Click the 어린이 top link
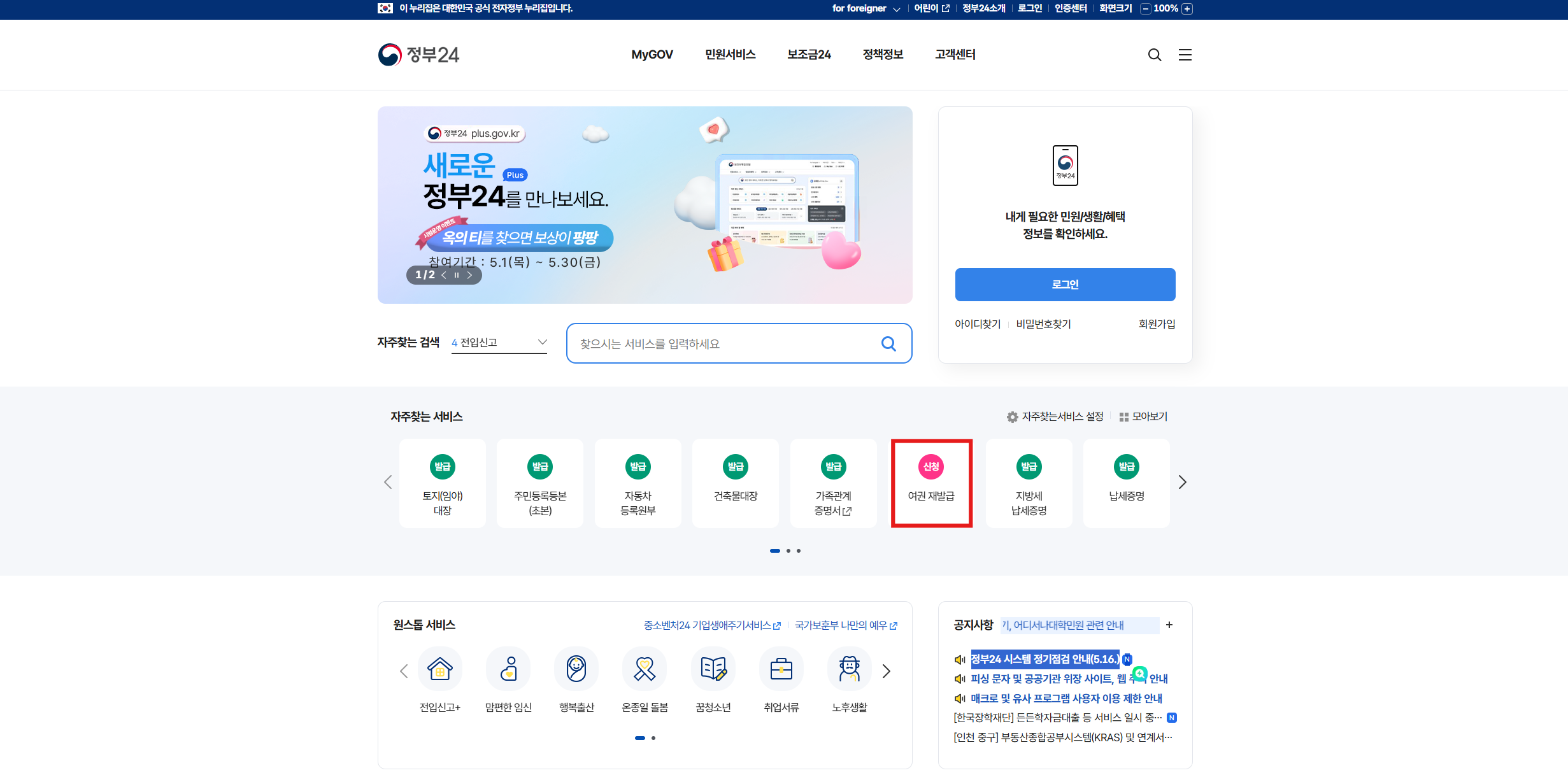 [932, 8]
